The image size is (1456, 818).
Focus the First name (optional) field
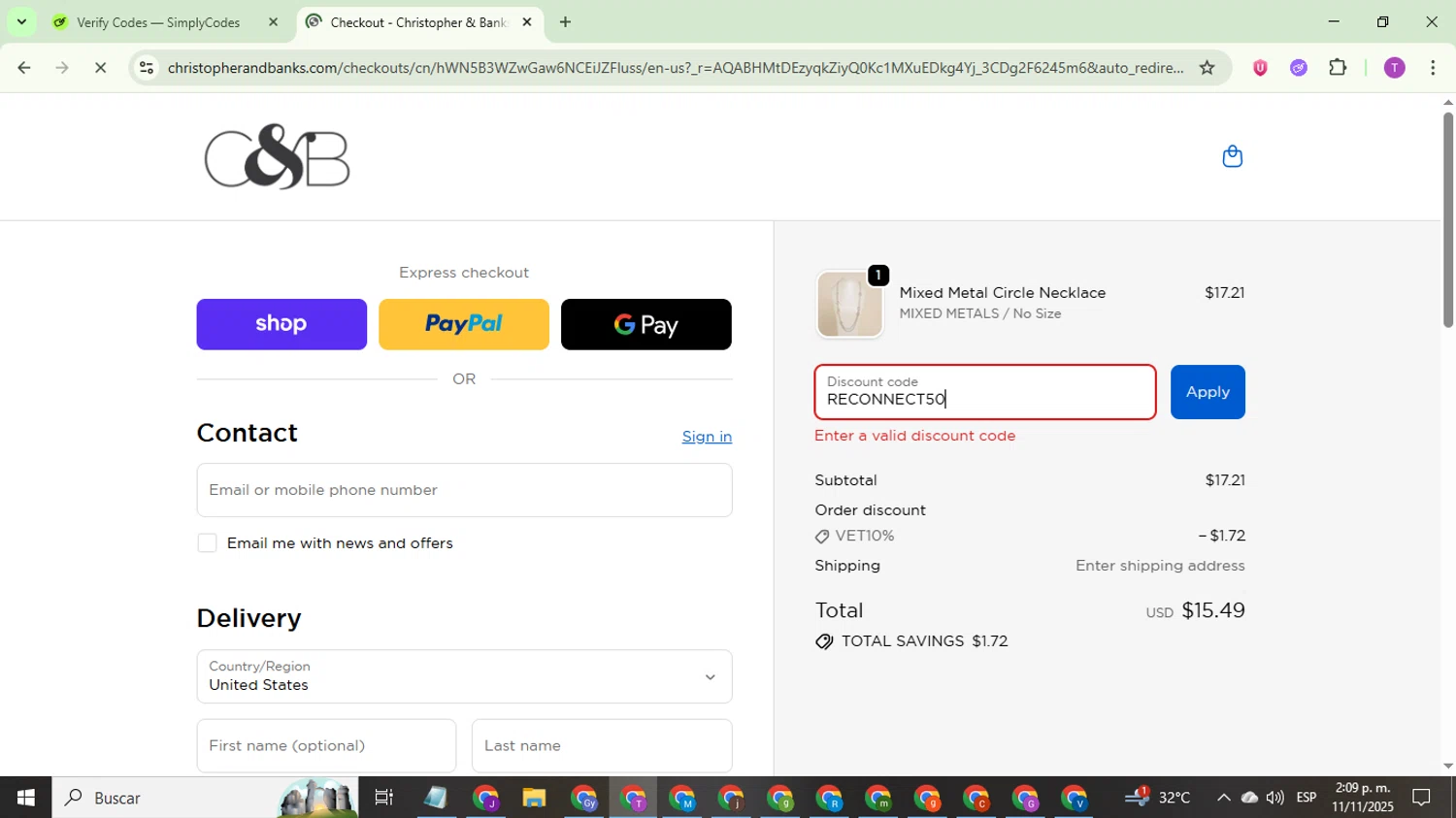coord(326,746)
